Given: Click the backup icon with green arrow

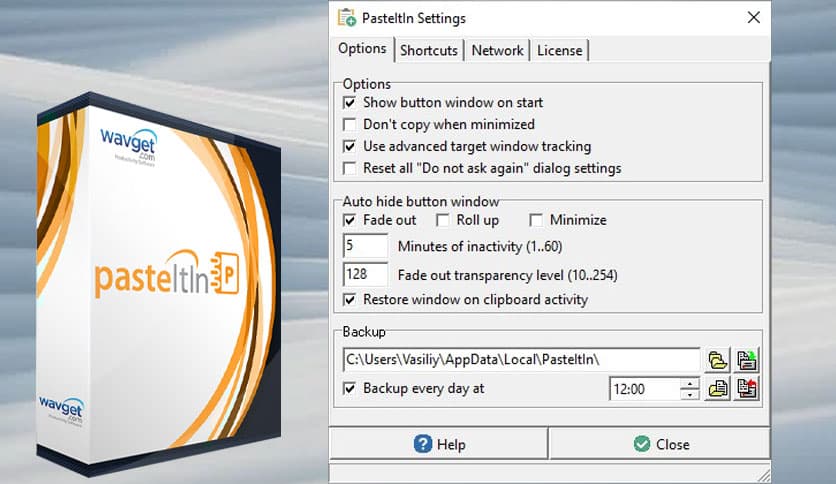Looking at the screenshot, I should point(746,360).
